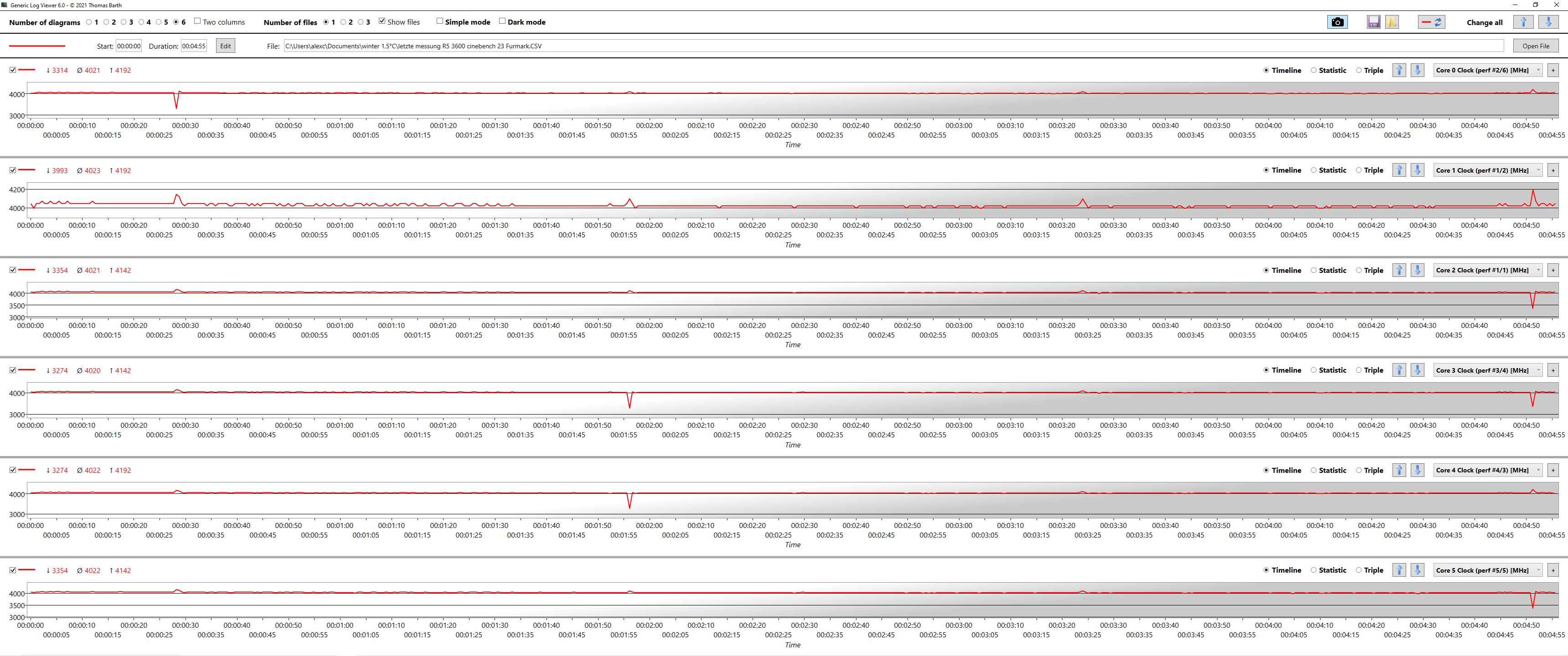Enable the Dark mode checkbox
The image size is (1568, 656).
point(502,21)
